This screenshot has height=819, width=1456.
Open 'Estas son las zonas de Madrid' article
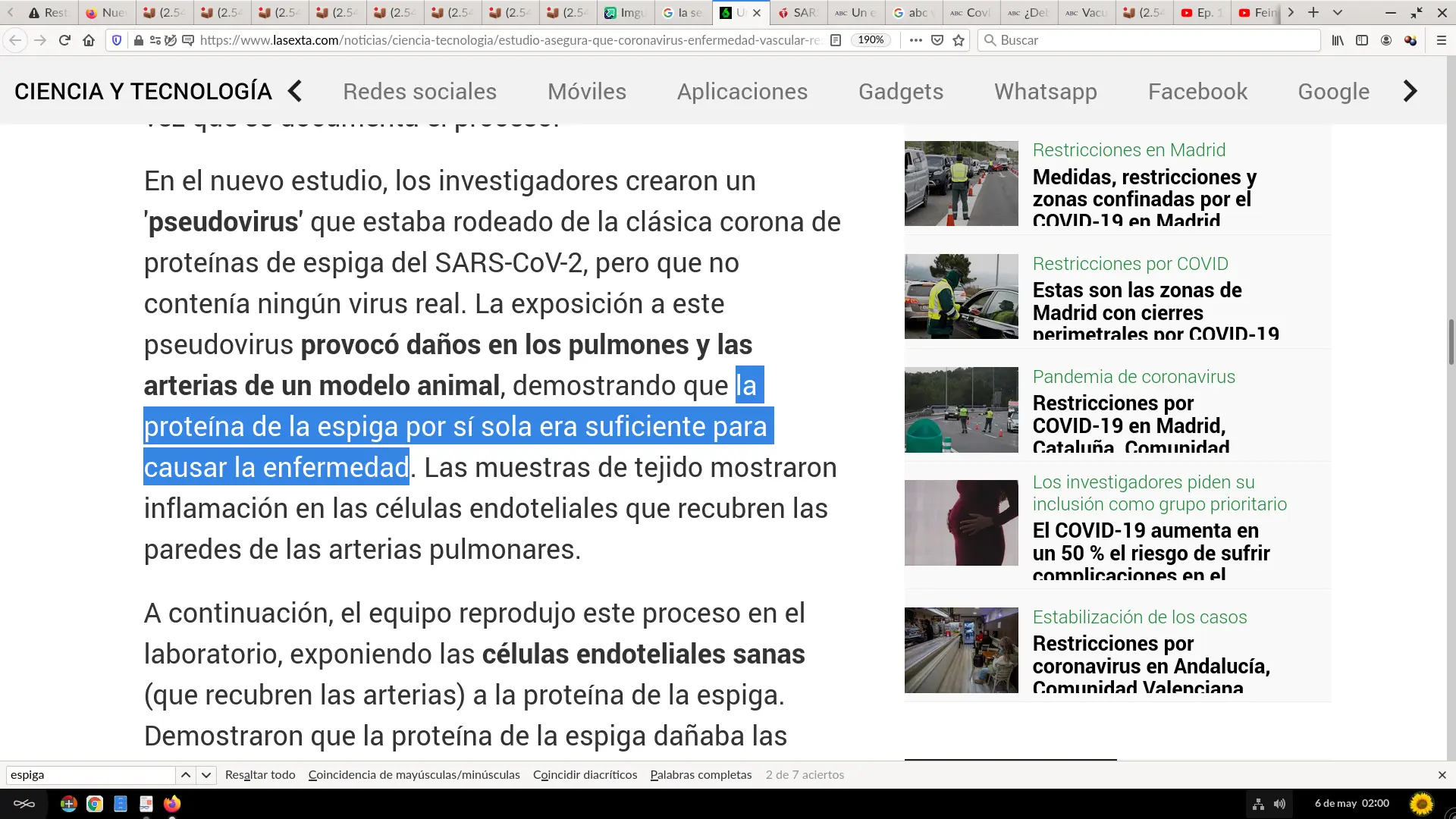(1156, 312)
